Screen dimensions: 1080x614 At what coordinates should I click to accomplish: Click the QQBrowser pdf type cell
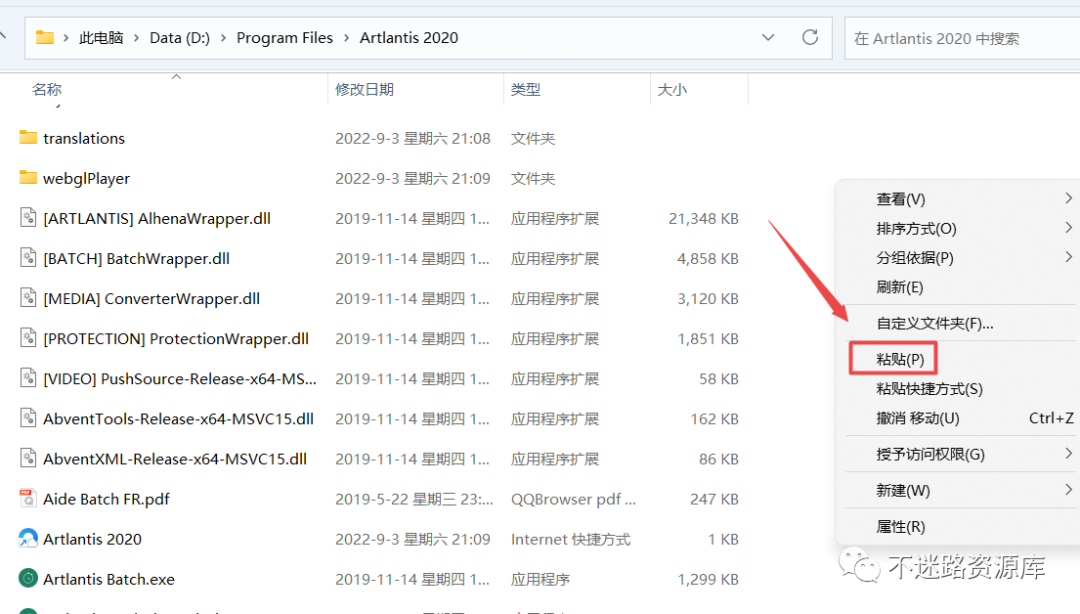click(573, 499)
